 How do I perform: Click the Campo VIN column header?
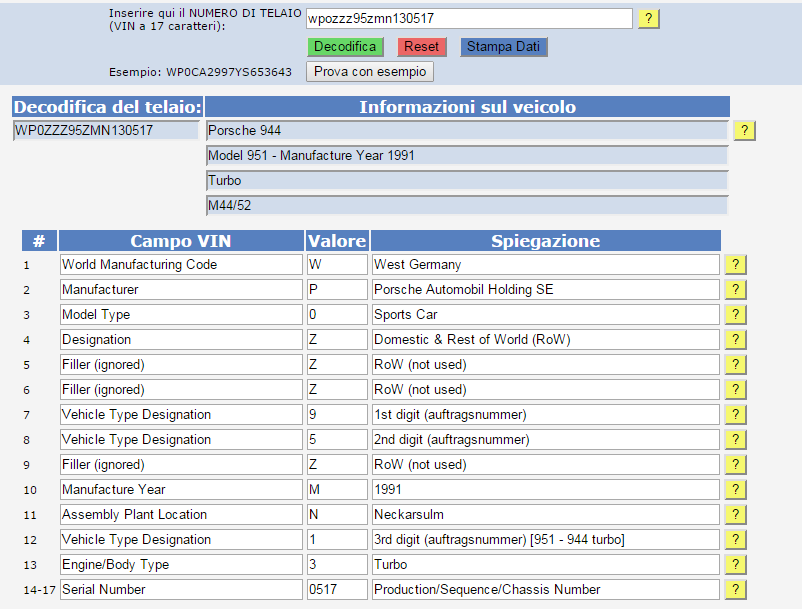click(x=181, y=241)
